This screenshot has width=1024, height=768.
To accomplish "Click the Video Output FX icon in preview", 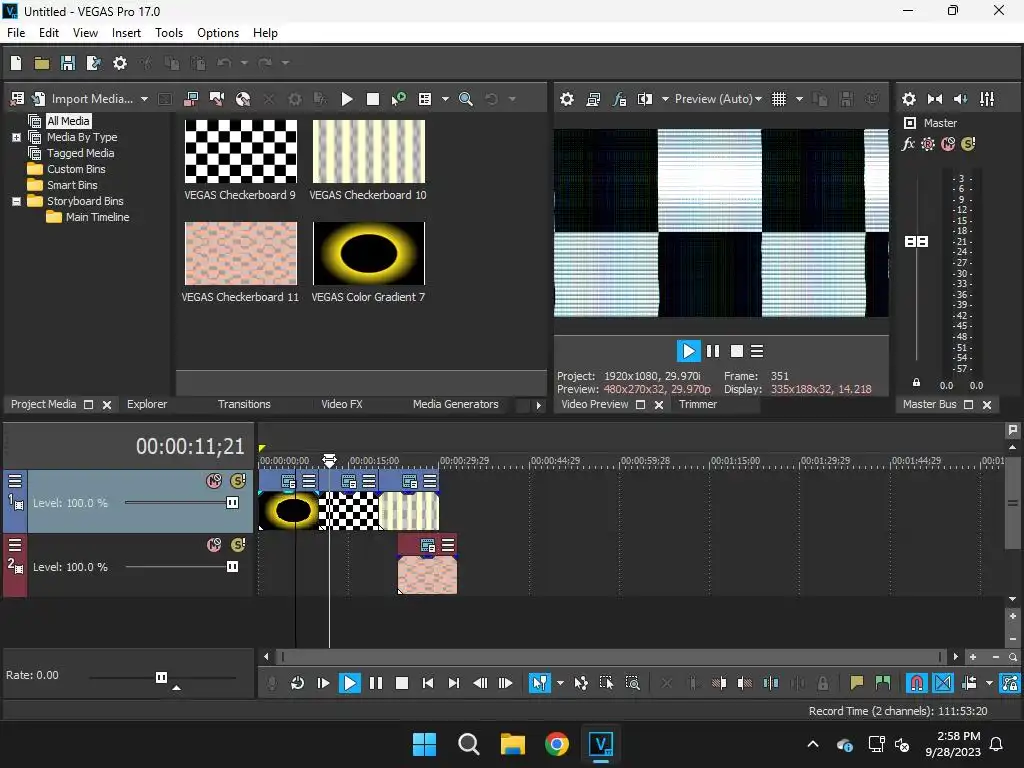I will click(619, 99).
